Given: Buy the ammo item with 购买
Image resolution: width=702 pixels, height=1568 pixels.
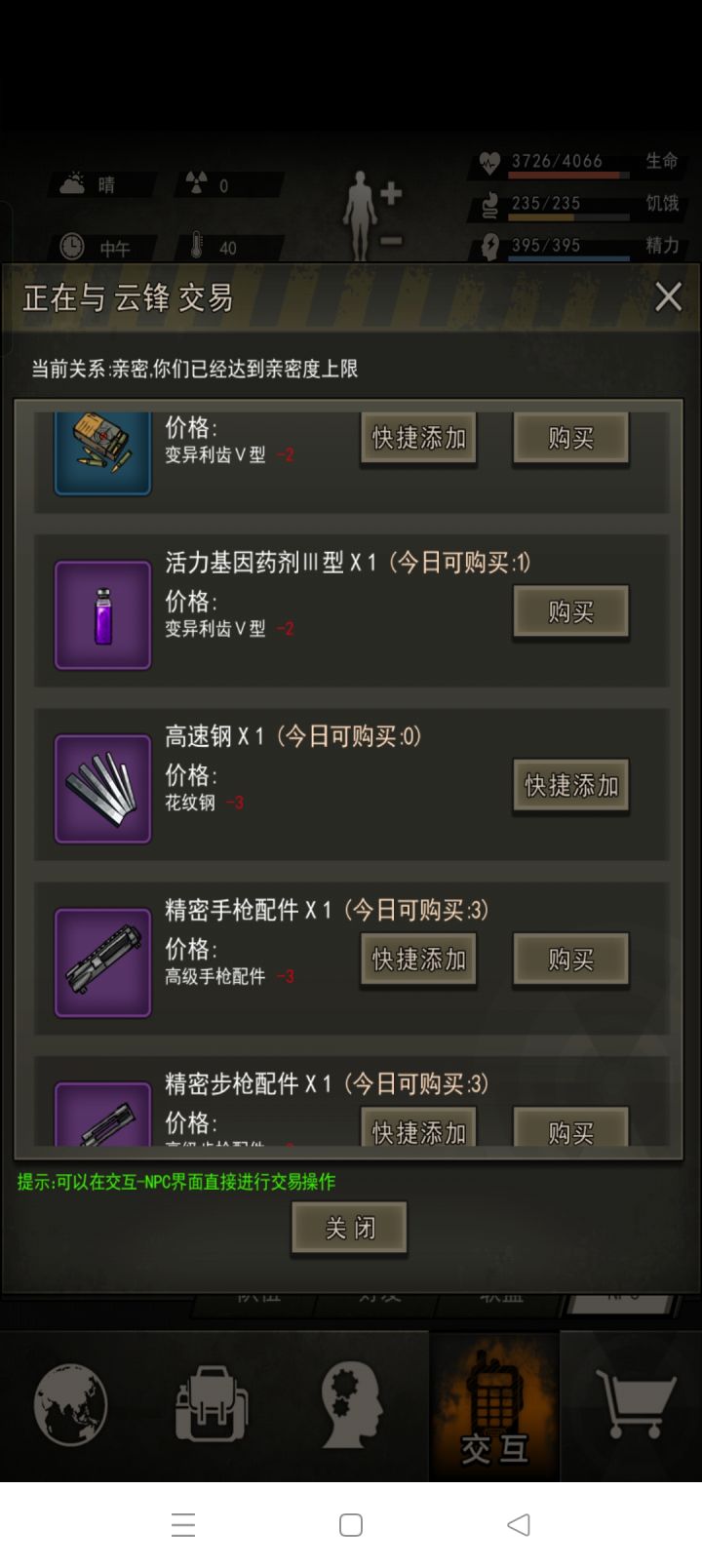Looking at the screenshot, I should 570,439.
